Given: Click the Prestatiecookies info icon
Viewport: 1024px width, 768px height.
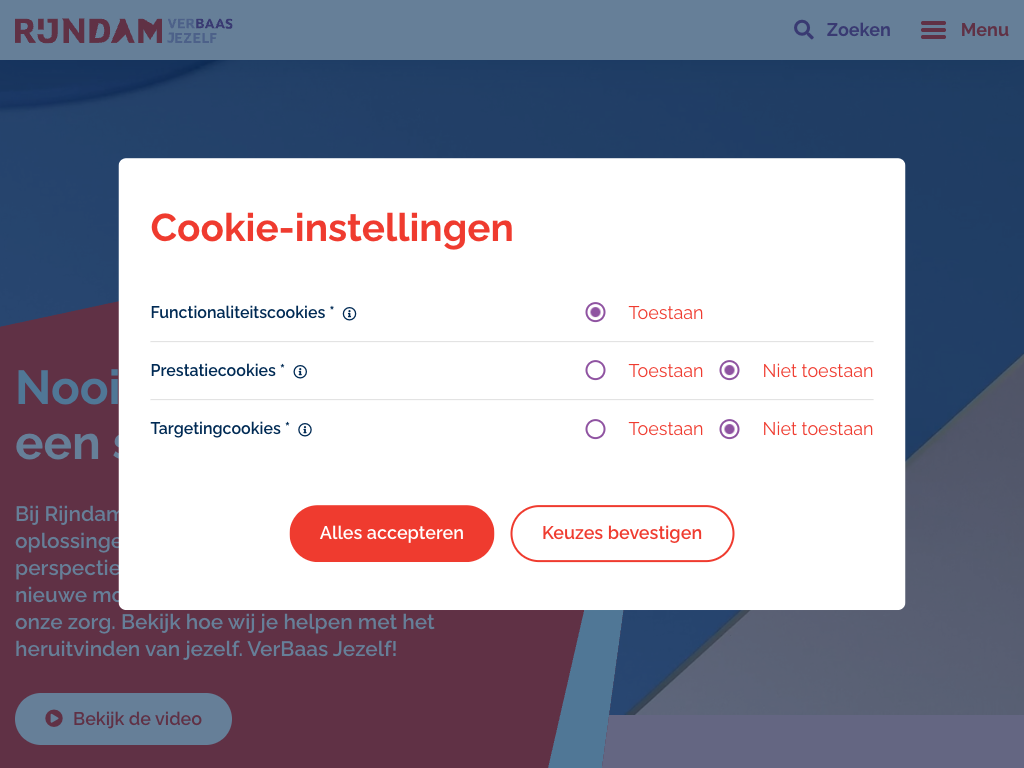Looking at the screenshot, I should 300,372.
